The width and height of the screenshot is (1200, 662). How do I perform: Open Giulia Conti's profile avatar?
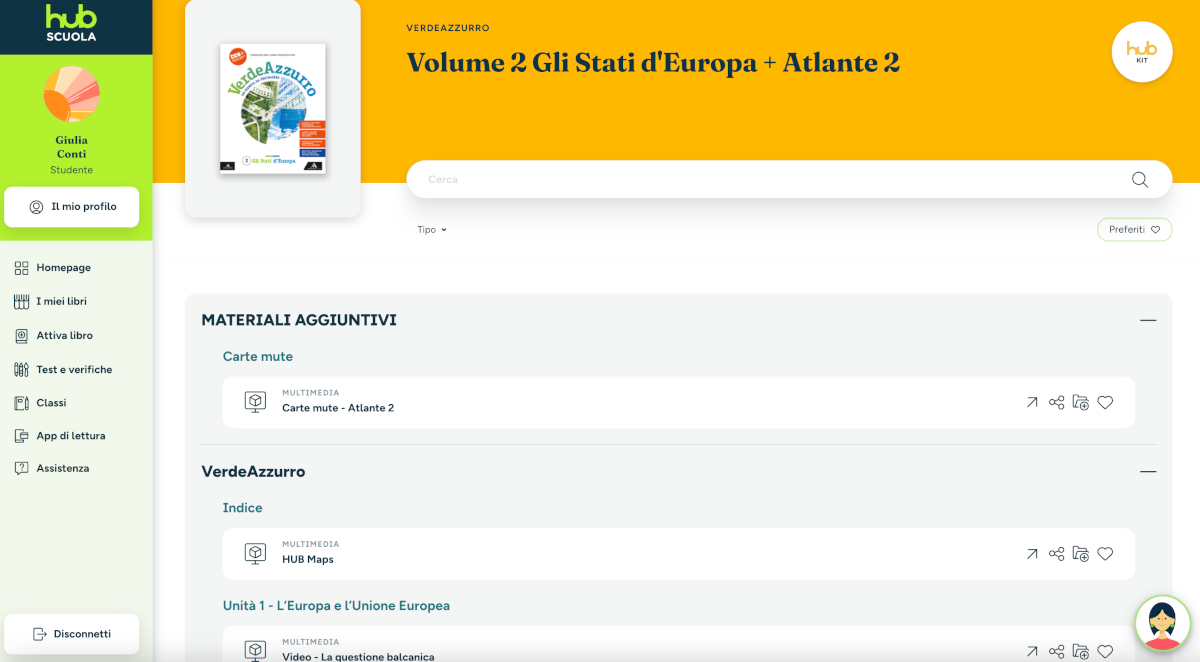71,94
